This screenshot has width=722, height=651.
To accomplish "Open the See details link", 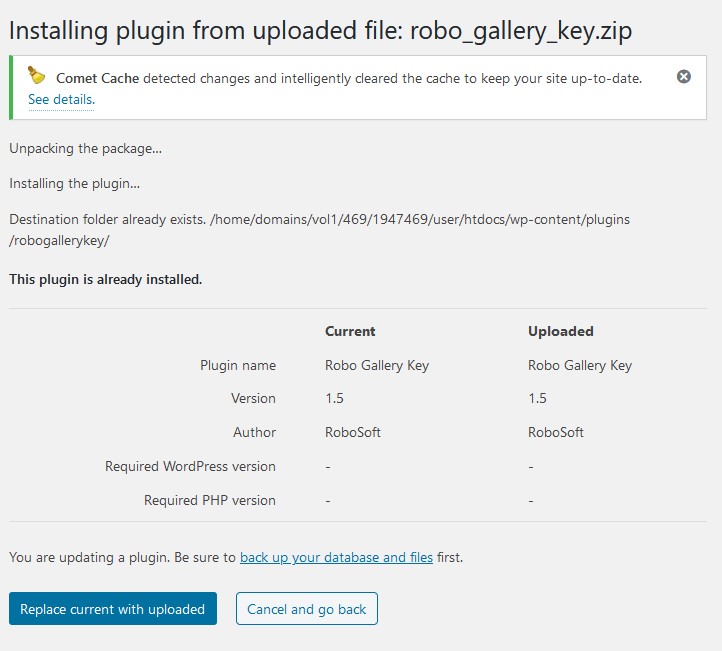I will tap(61, 99).
